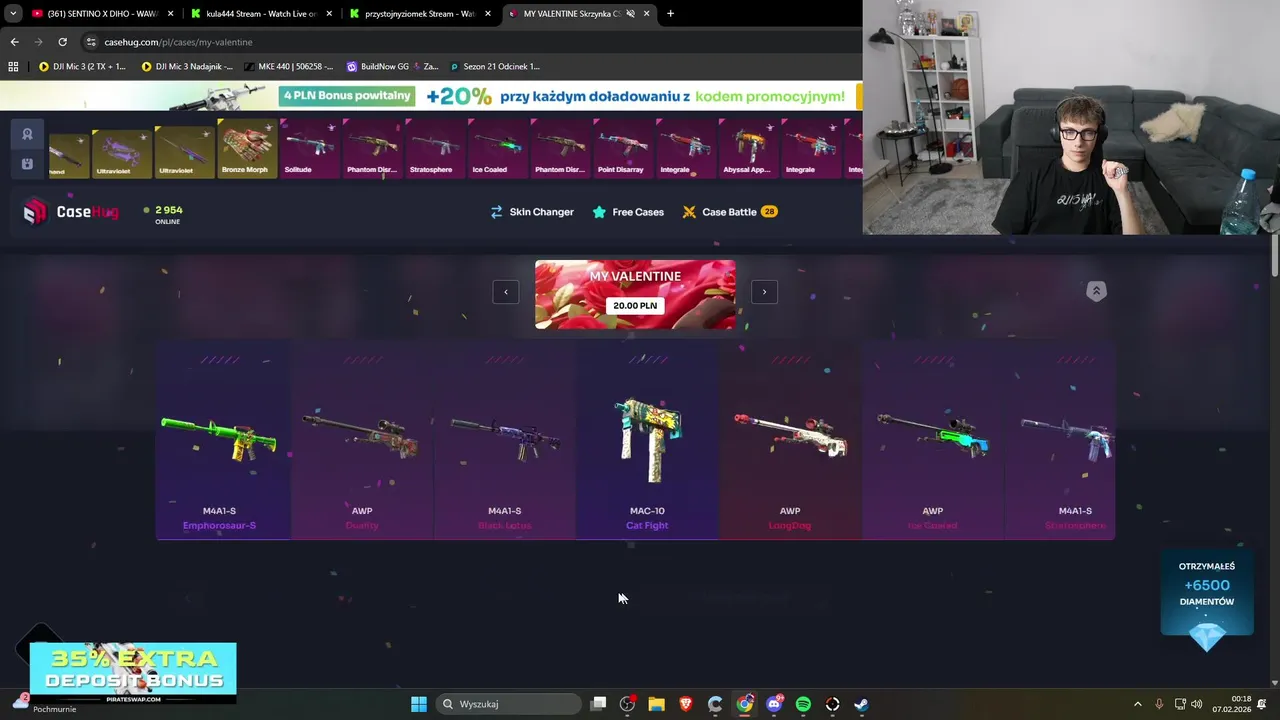Click the 20.00 PLN price label
The image size is (1280, 720).
[635, 305]
